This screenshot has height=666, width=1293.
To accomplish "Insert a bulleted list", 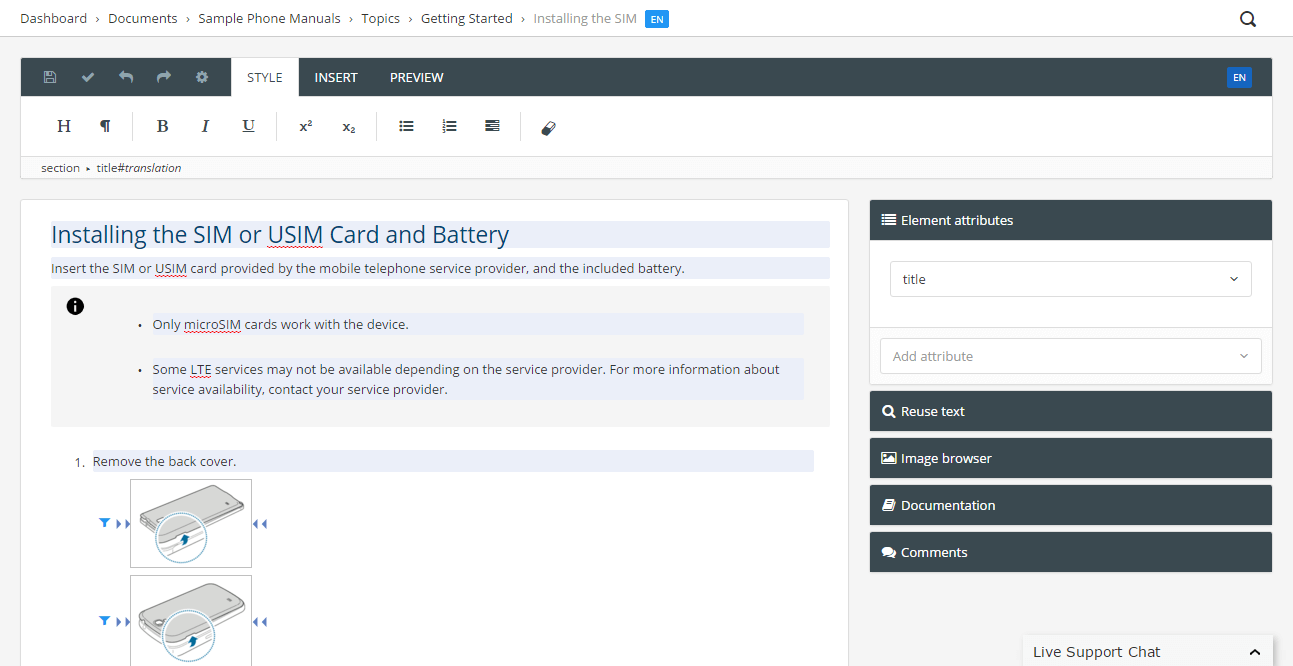I will [406, 126].
